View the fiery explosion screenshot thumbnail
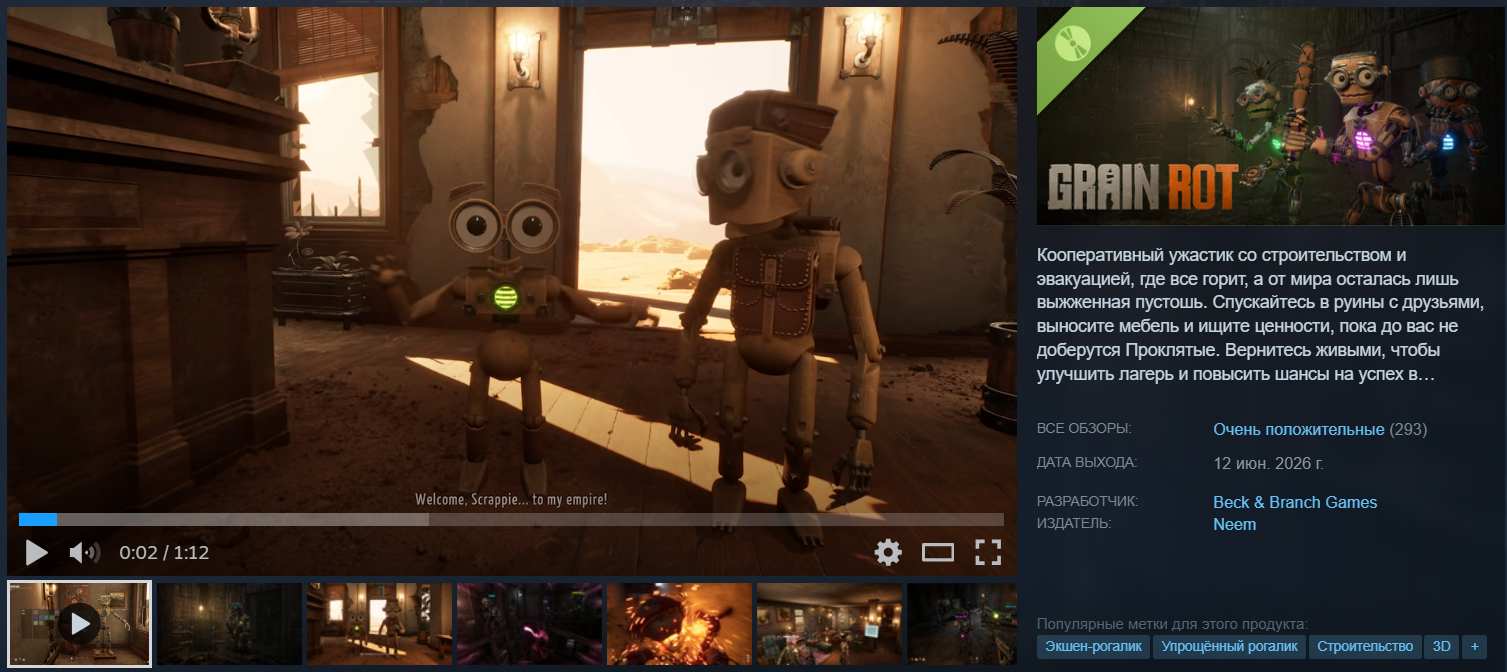1507x672 pixels. (x=679, y=624)
